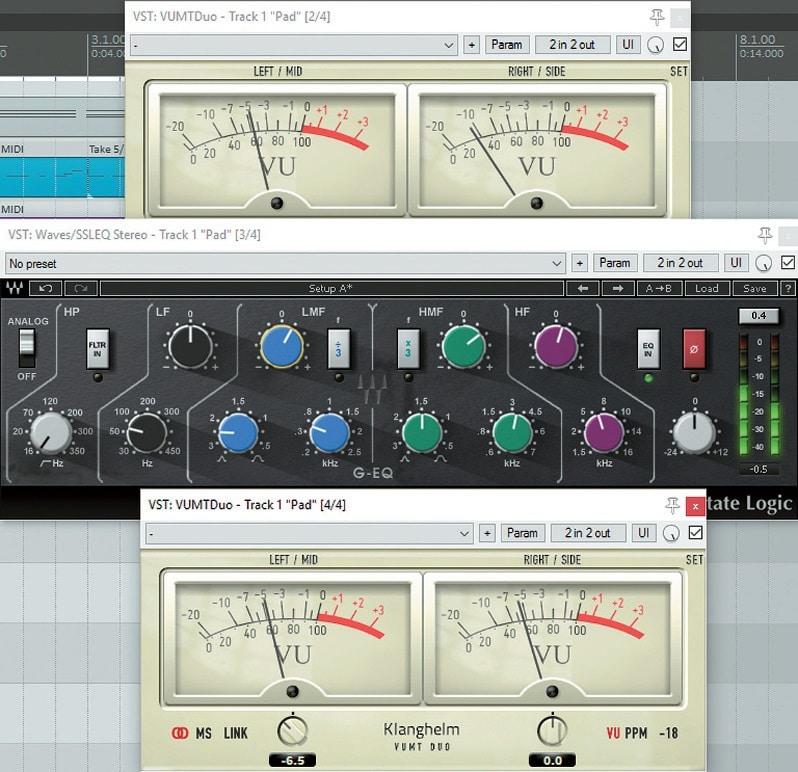Open 2 in 2 out routing in VUMTDuo [4/4]
Screen dimensions: 798x772
587,533
